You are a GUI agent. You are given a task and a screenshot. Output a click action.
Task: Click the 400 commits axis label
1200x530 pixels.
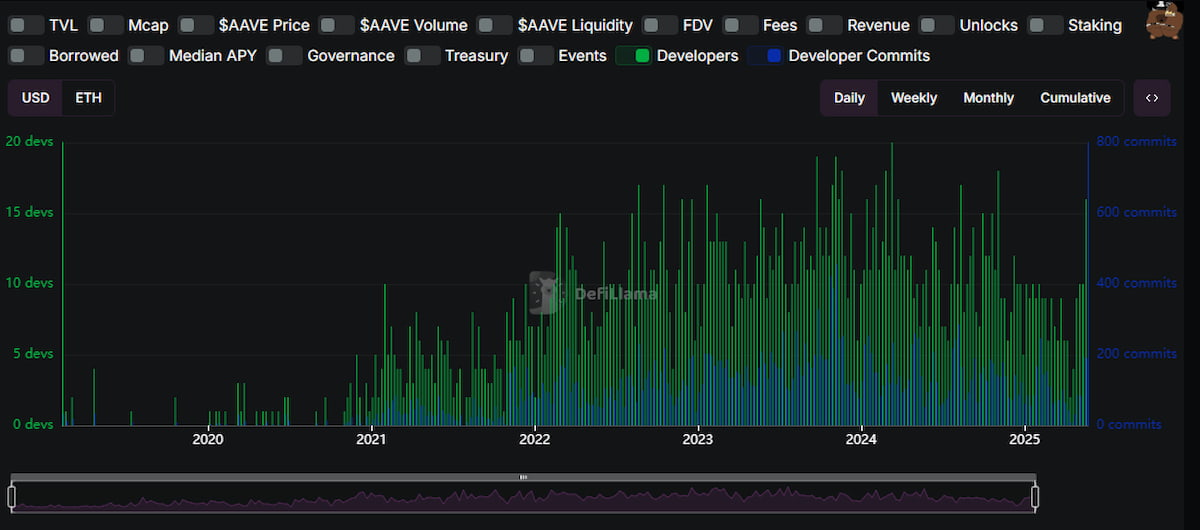tap(1137, 283)
